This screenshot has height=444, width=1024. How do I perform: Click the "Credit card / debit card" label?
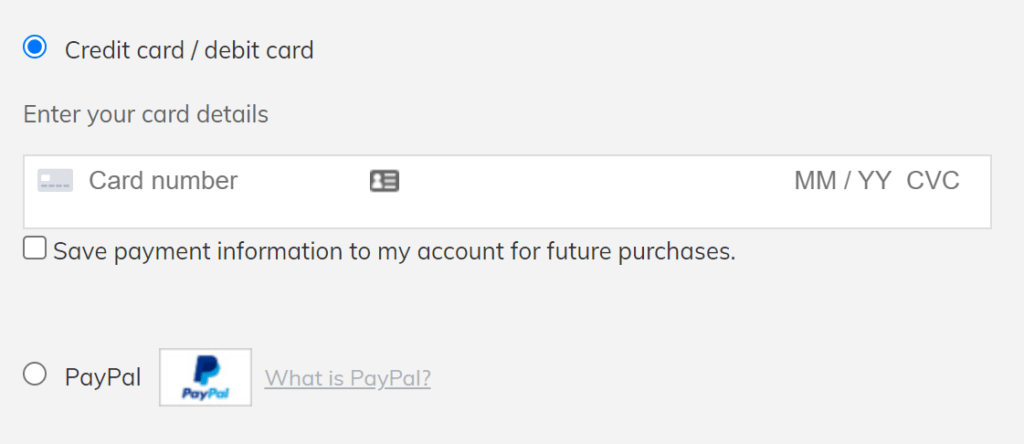[x=189, y=49]
